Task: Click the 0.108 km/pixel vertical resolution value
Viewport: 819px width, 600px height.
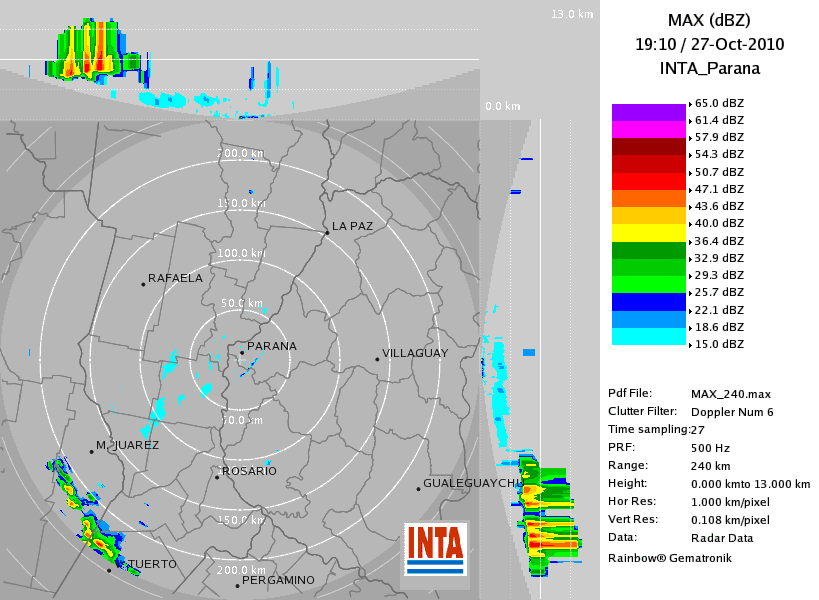Action: pyautogui.click(x=730, y=520)
